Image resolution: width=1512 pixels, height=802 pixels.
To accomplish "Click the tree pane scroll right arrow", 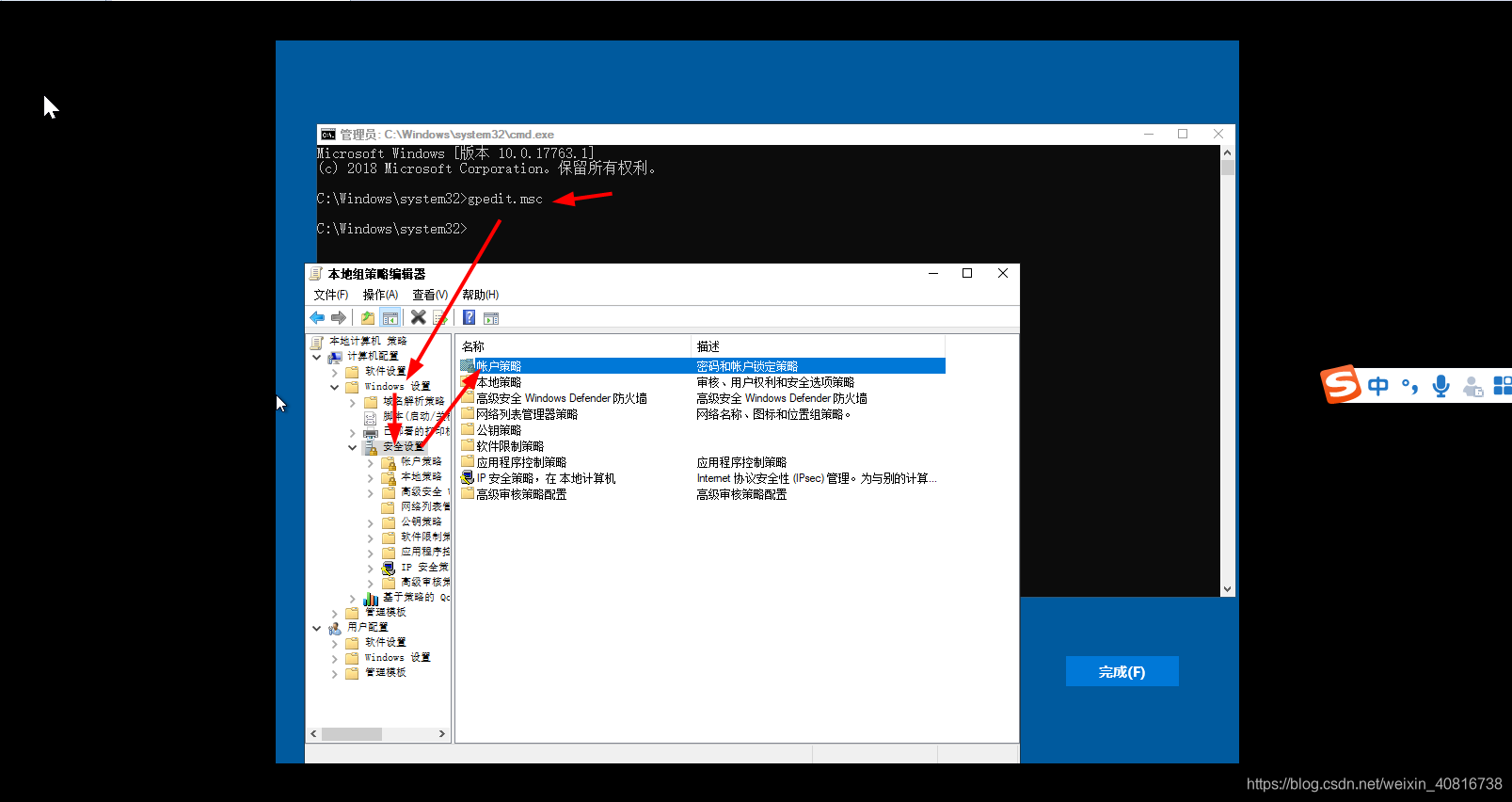I will click(442, 733).
